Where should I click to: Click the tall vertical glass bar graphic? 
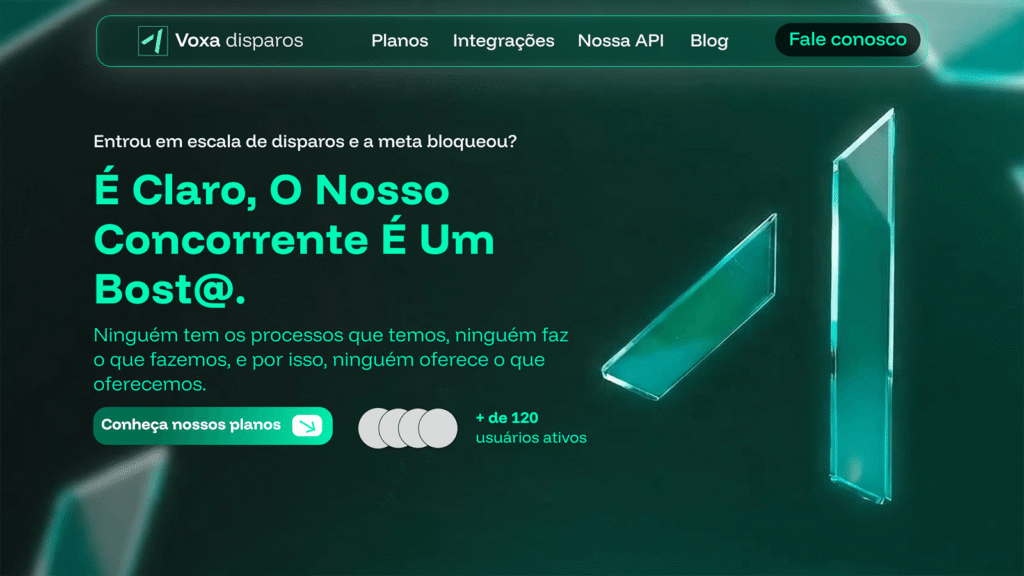coord(863,306)
